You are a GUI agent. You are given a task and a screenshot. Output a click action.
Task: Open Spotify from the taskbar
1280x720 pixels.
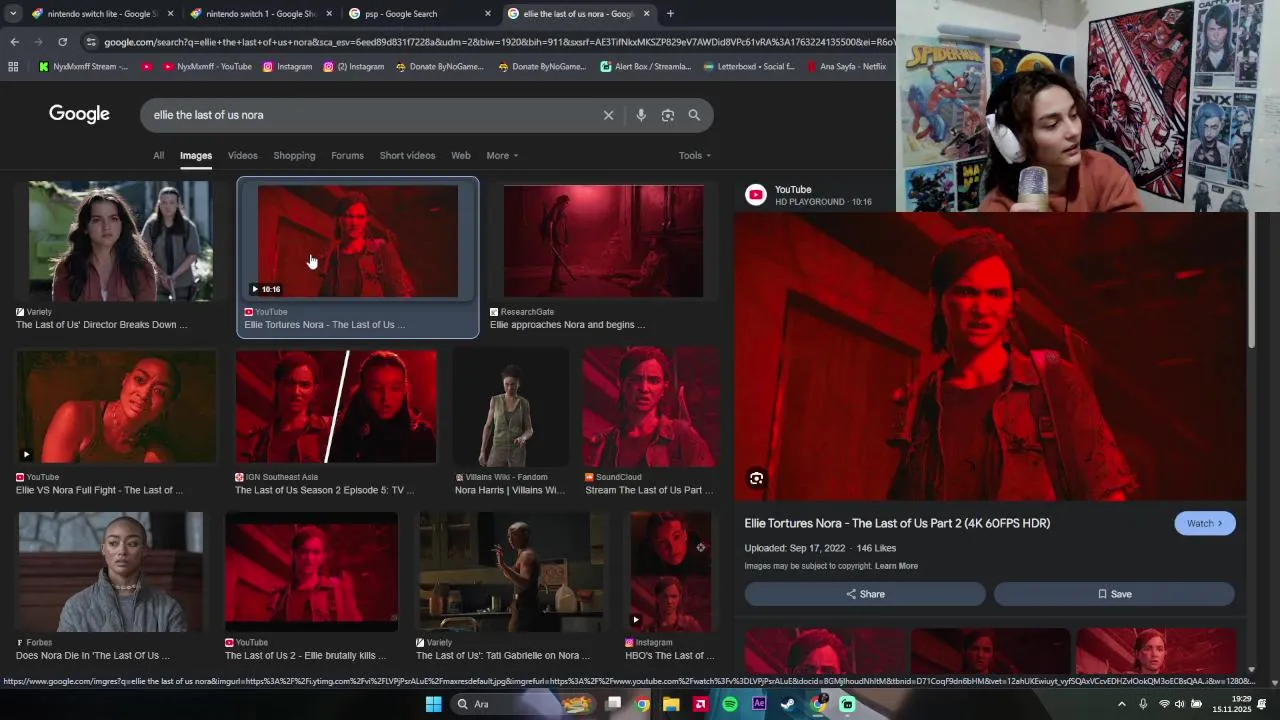pos(730,704)
